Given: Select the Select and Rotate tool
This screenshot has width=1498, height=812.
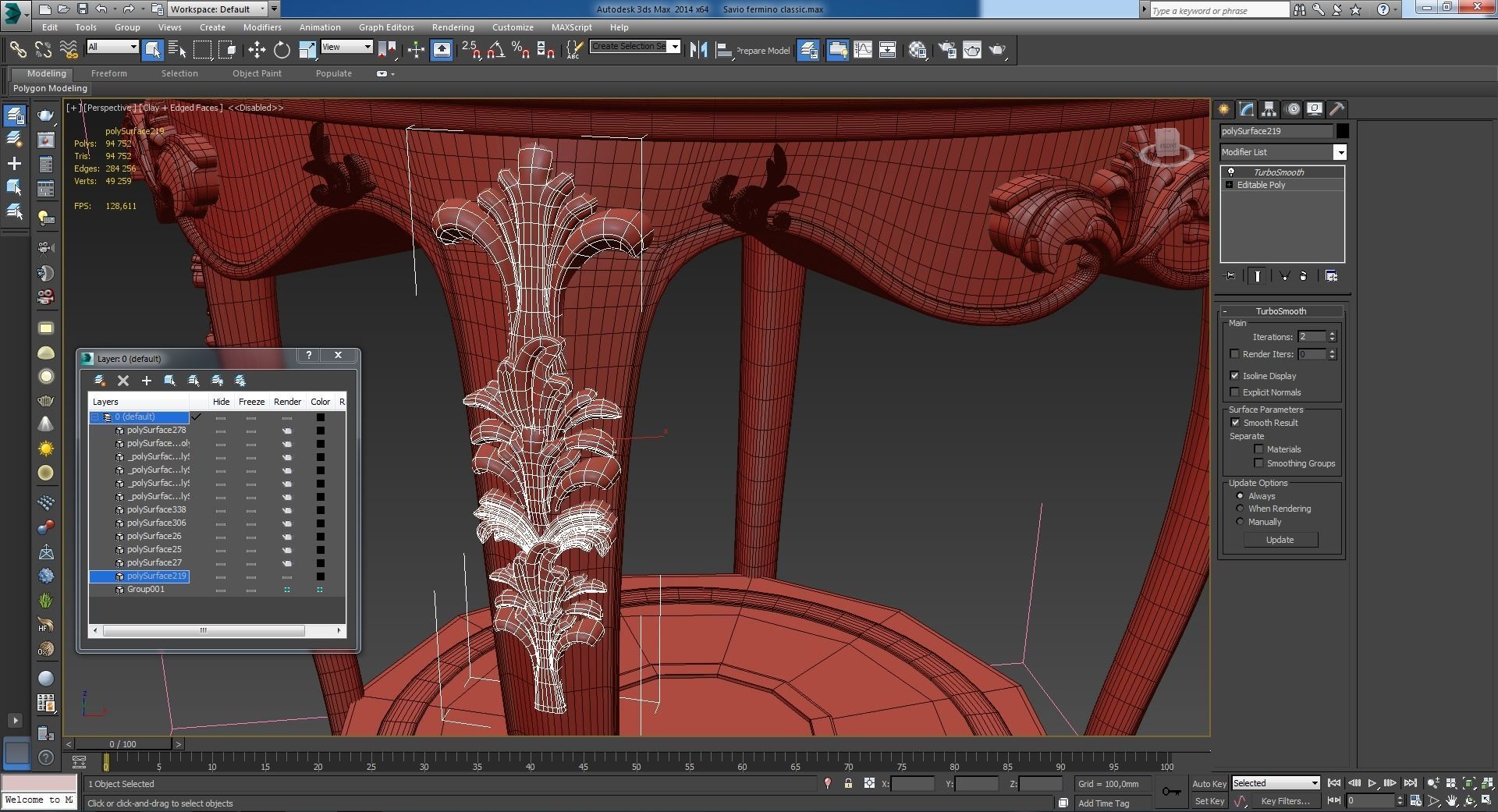Looking at the screenshot, I should [x=282, y=50].
